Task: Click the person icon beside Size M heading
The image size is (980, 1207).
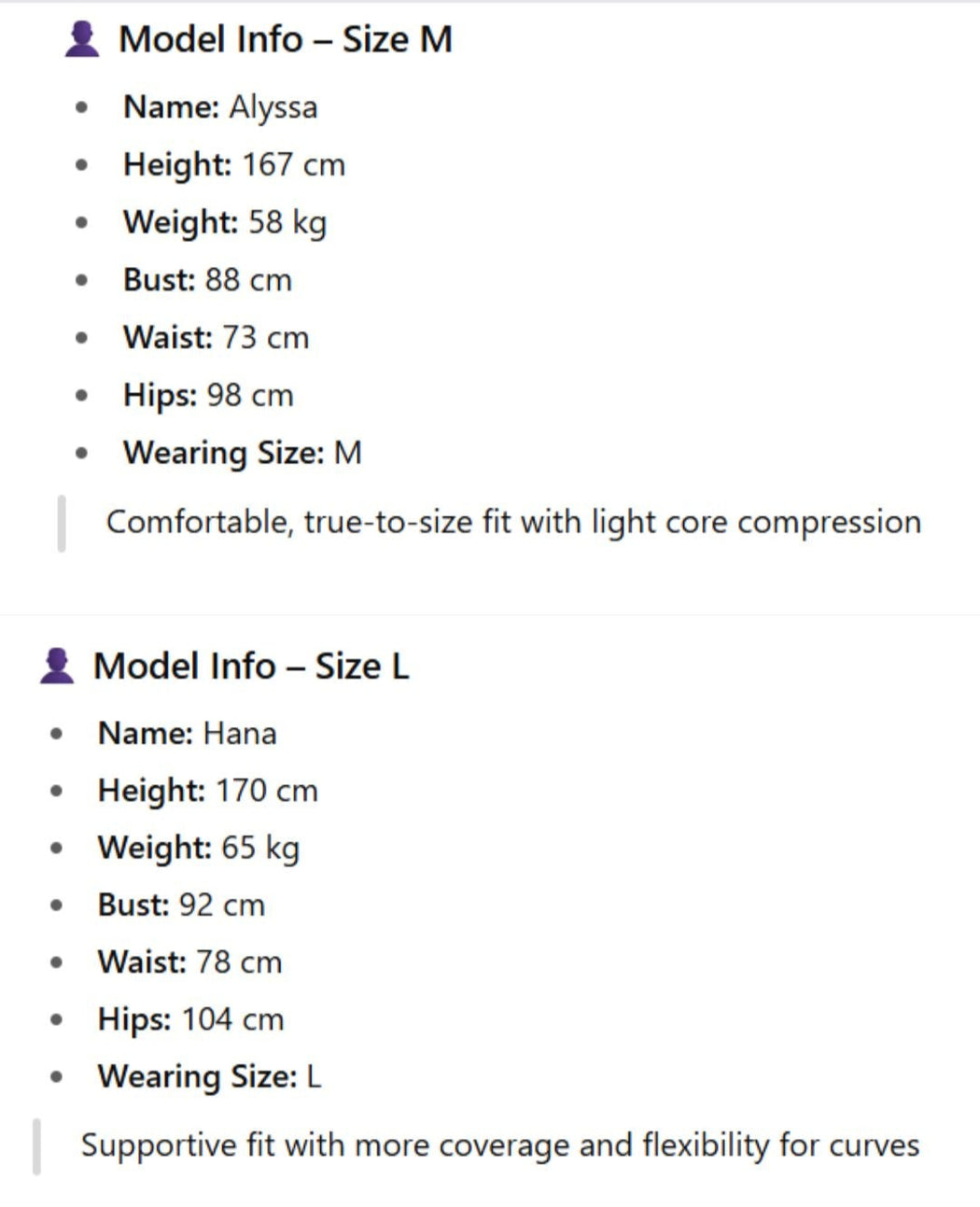Action: tap(82, 40)
